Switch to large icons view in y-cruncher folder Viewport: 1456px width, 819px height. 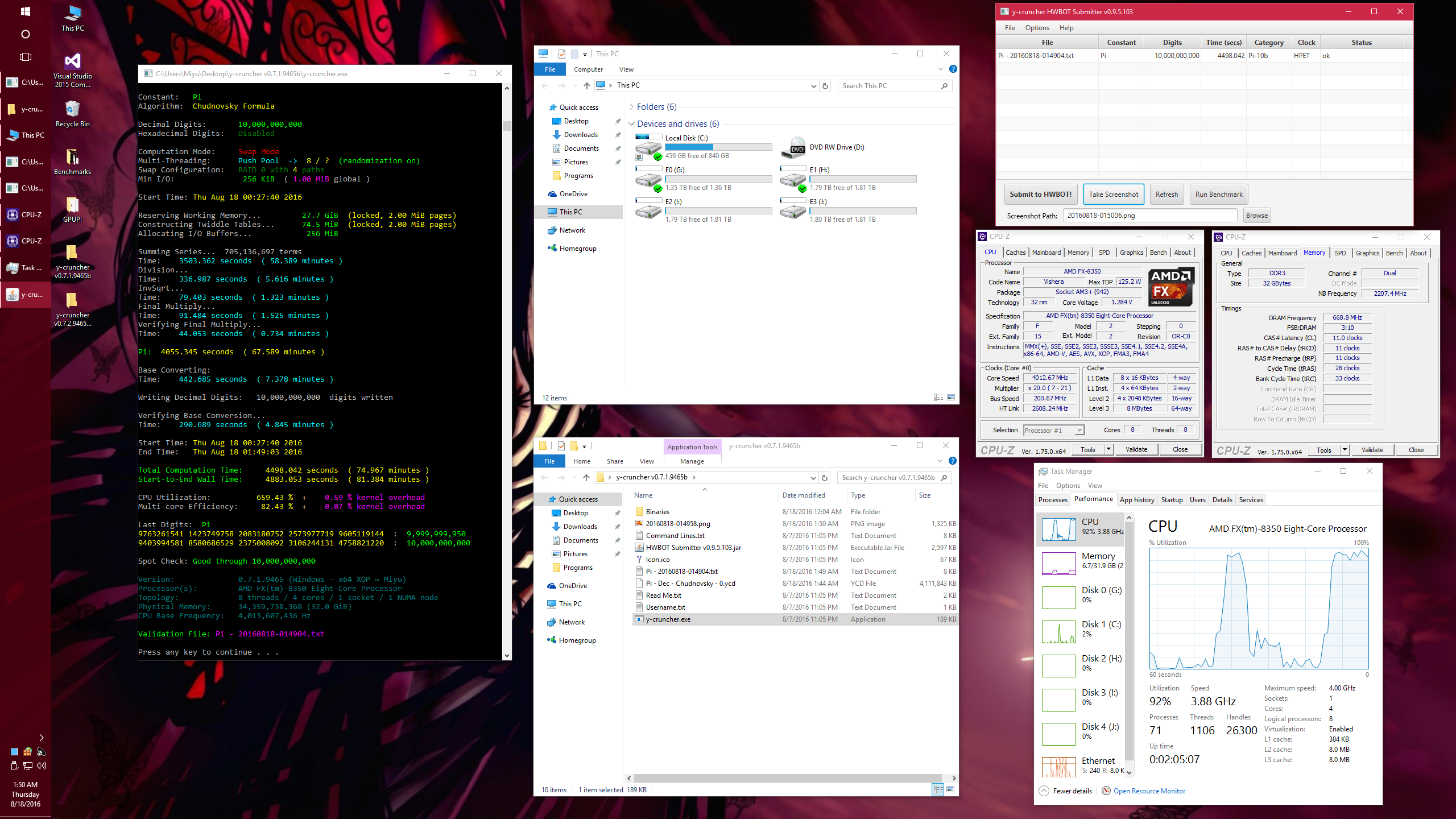click(951, 789)
